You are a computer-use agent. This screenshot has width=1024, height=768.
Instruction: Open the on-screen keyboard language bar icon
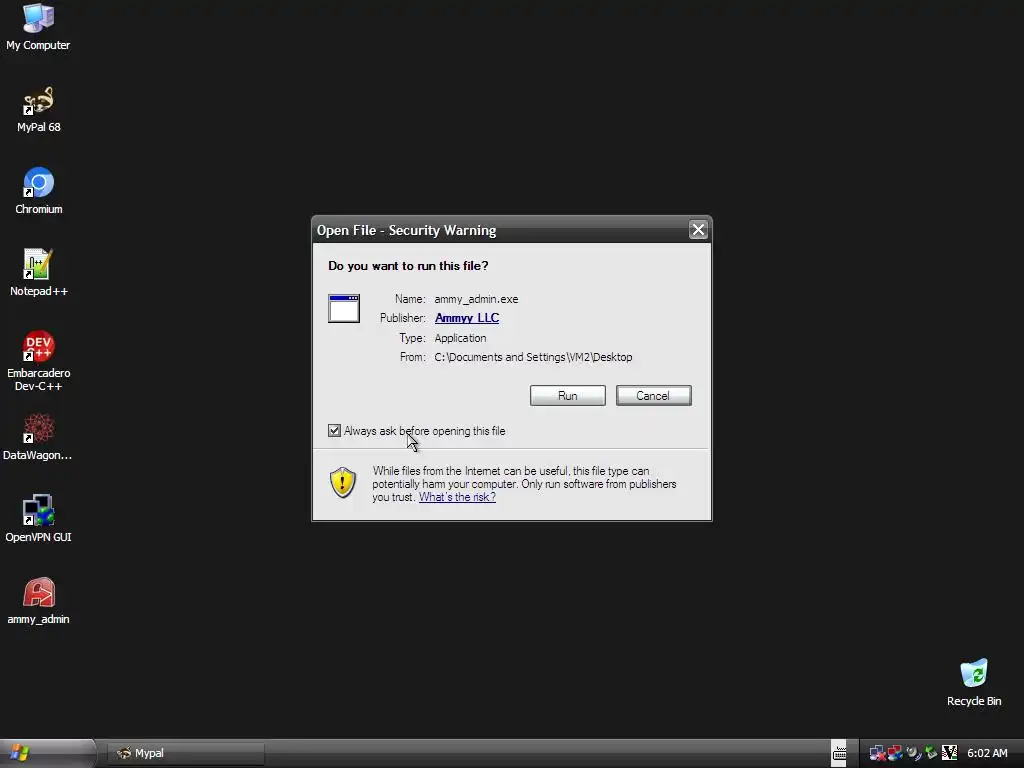coord(839,754)
